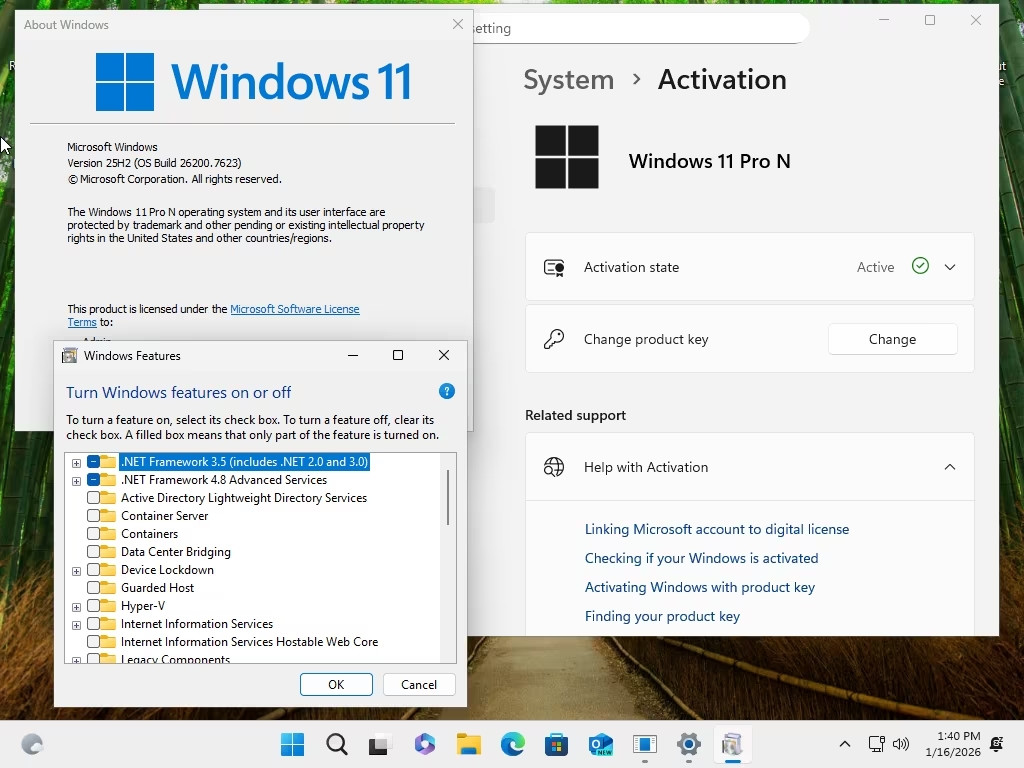Enable Internet Information Services checkbox
Screen dimensions: 1024x768
click(93, 624)
